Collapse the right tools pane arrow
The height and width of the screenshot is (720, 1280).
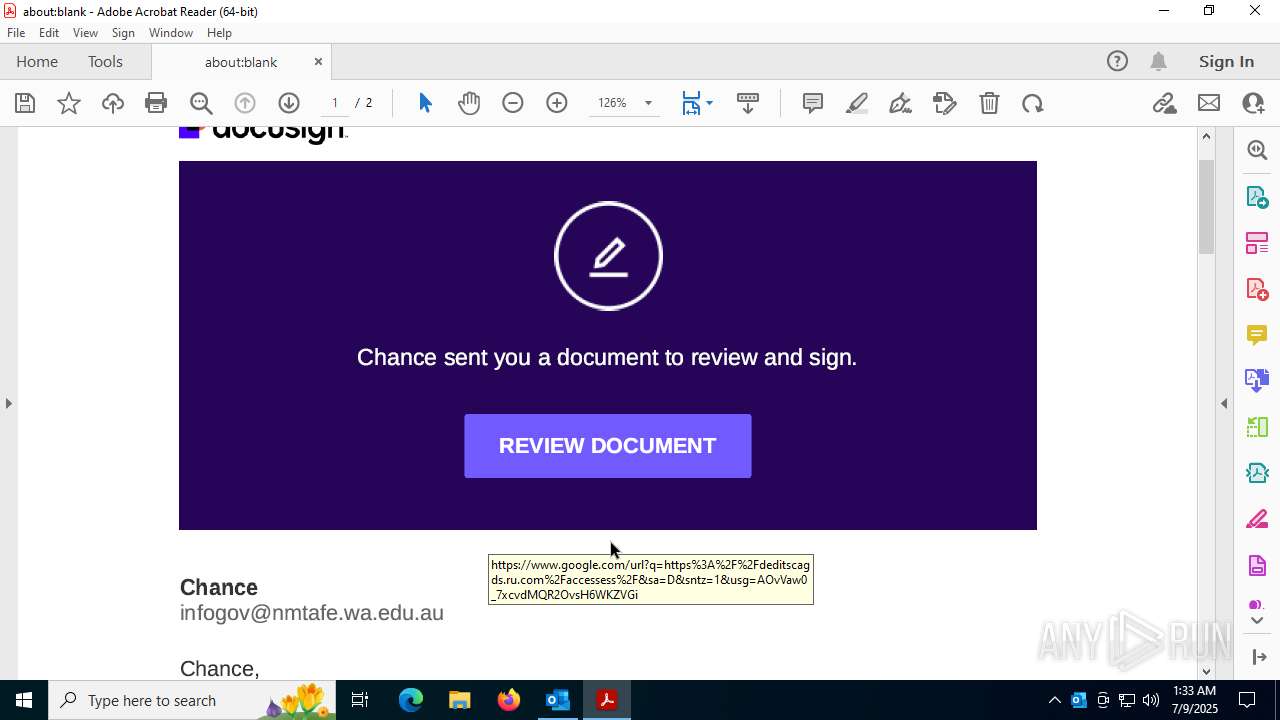pyautogui.click(x=1224, y=403)
